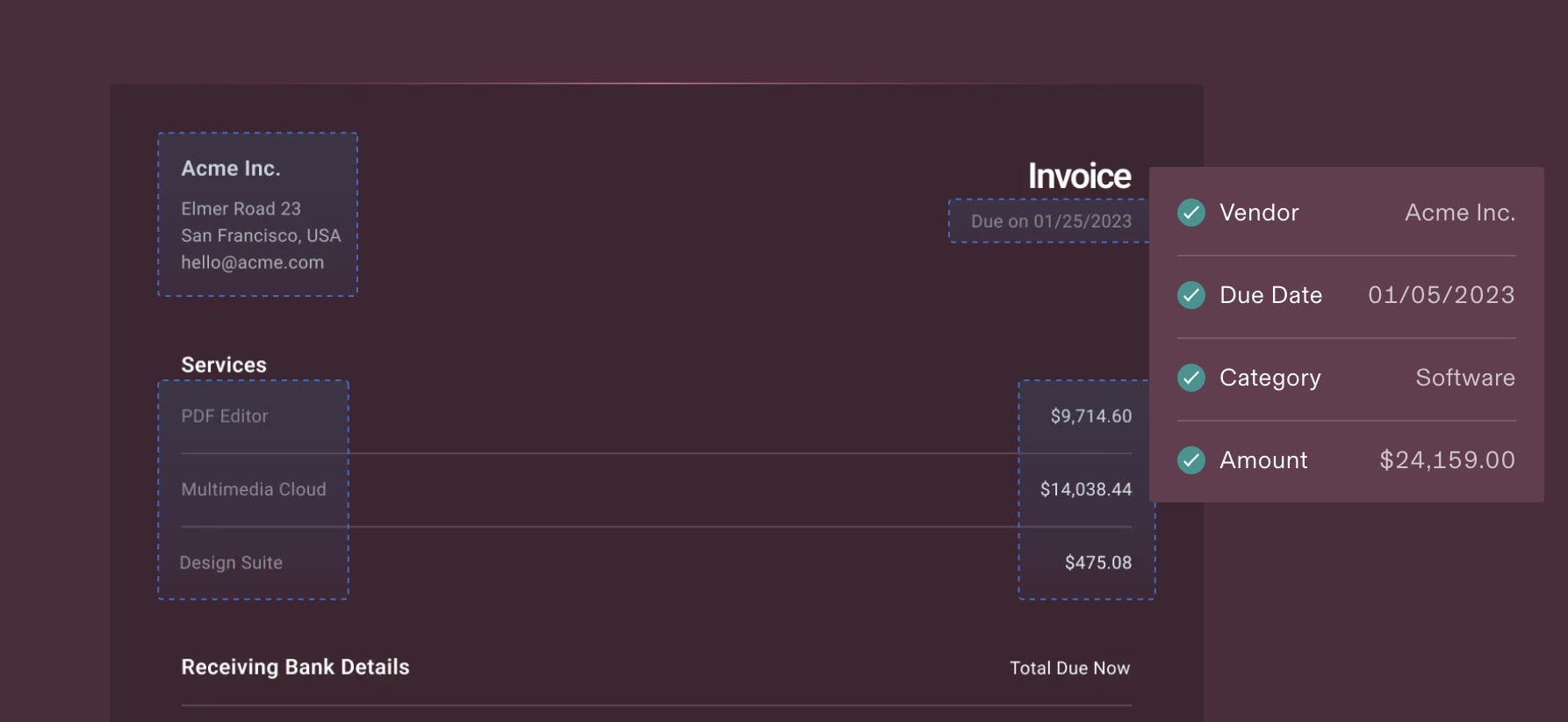Click the green checkmark beside Due Date
The image size is (1568, 722).
pyautogui.click(x=1191, y=295)
